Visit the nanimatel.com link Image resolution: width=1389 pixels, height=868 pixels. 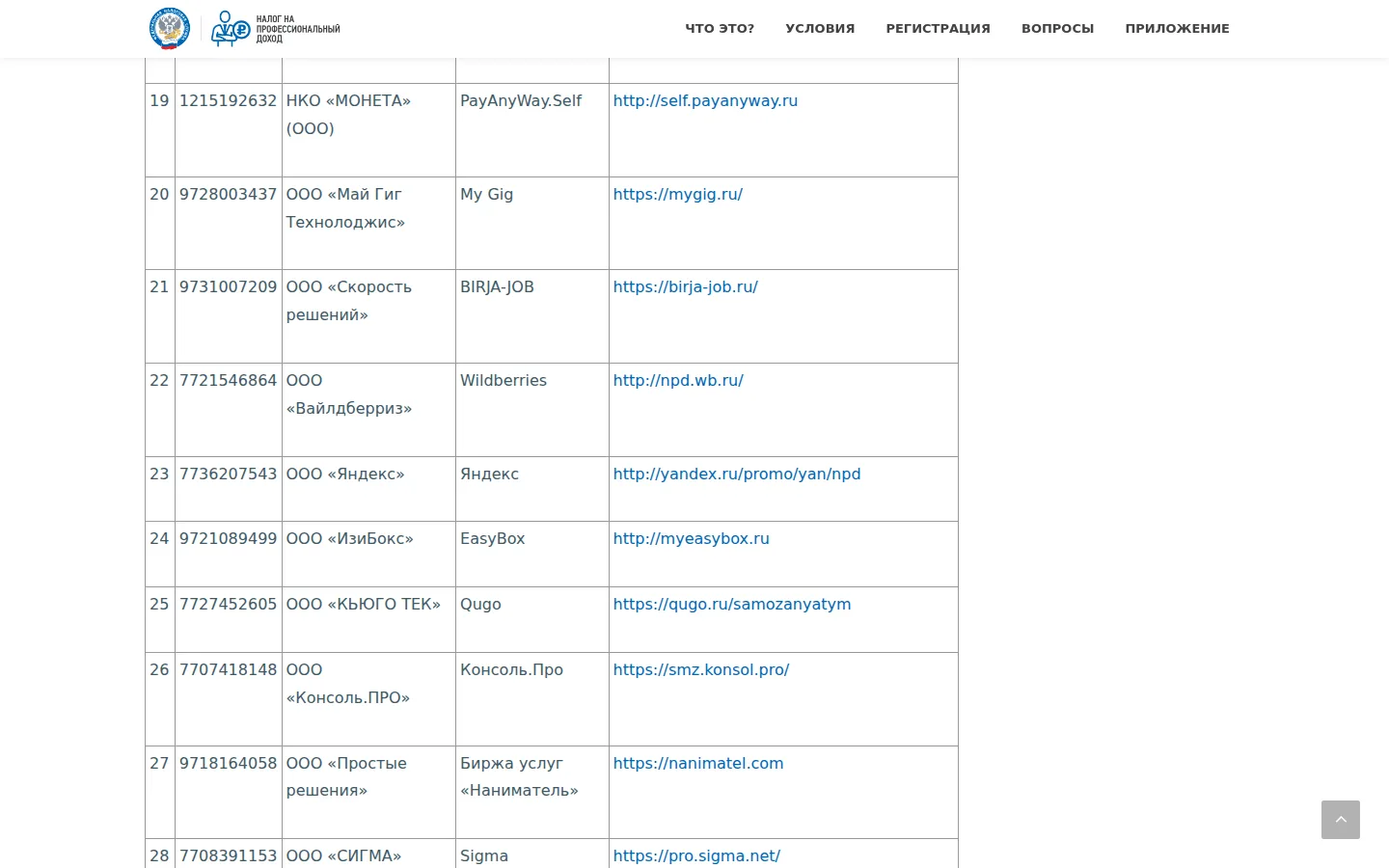coord(698,763)
